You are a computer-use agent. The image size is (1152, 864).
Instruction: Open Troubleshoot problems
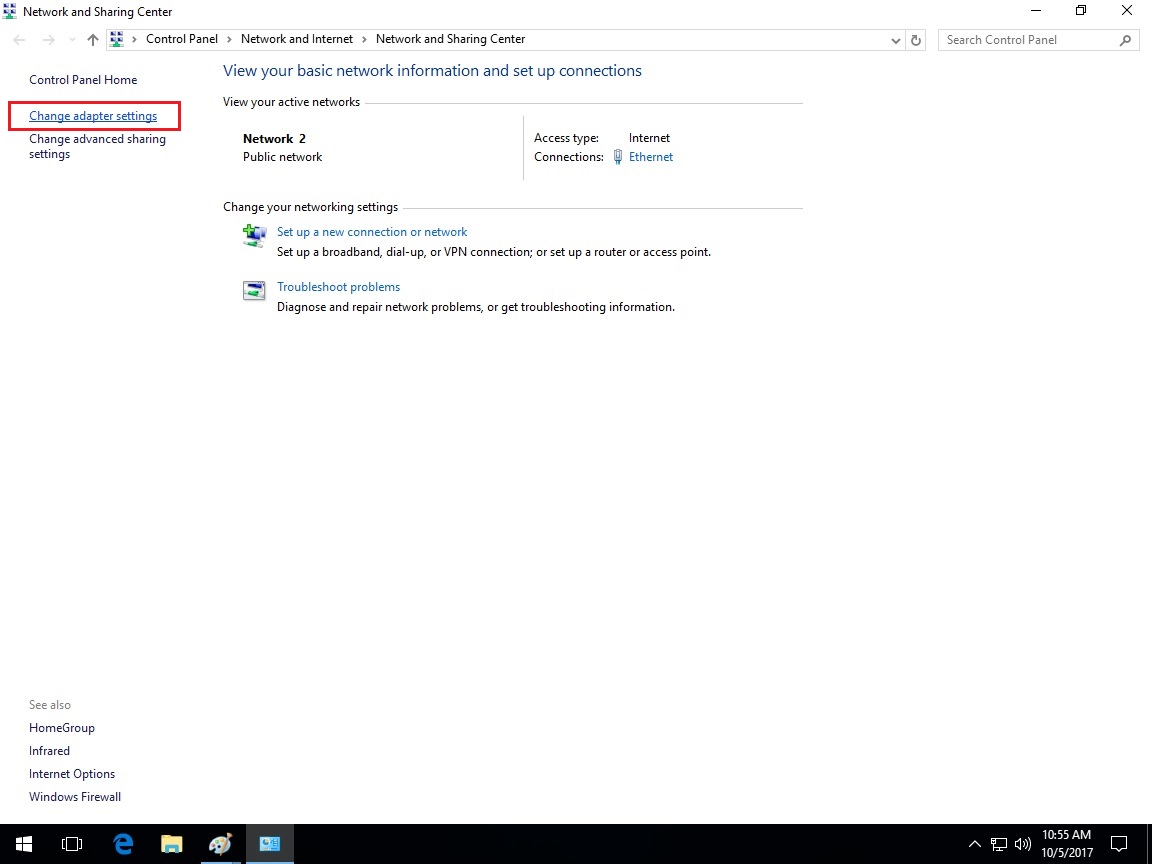point(339,287)
